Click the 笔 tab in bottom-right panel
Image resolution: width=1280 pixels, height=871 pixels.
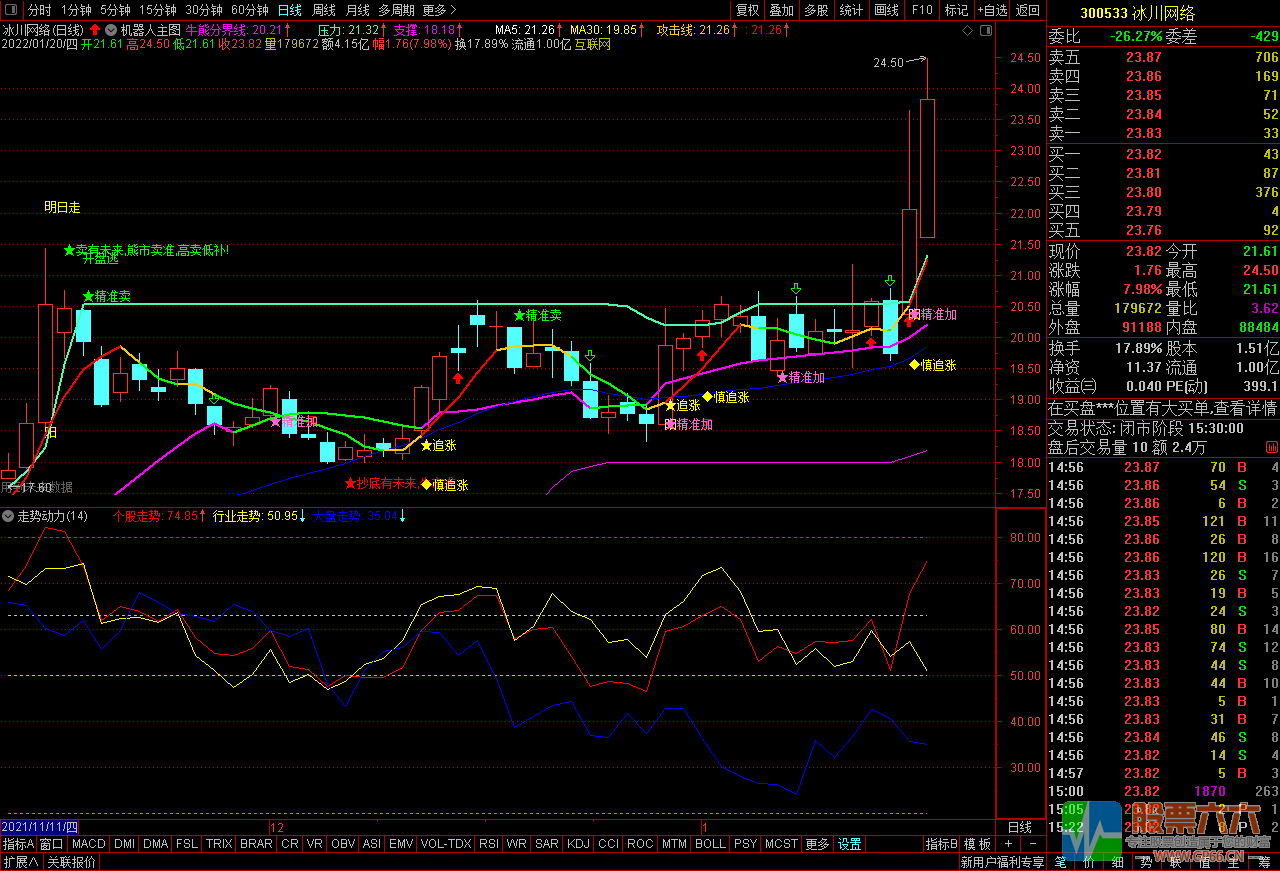pyautogui.click(x=1060, y=862)
